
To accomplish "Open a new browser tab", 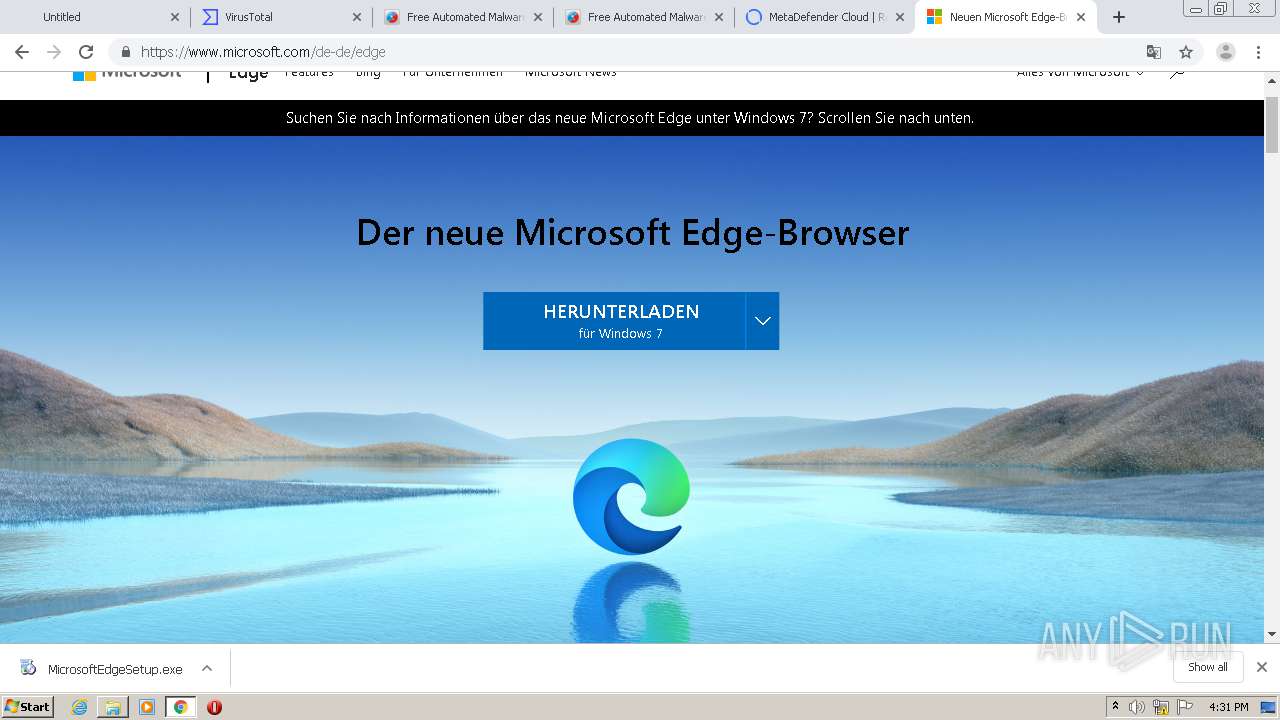I will tap(1119, 17).
